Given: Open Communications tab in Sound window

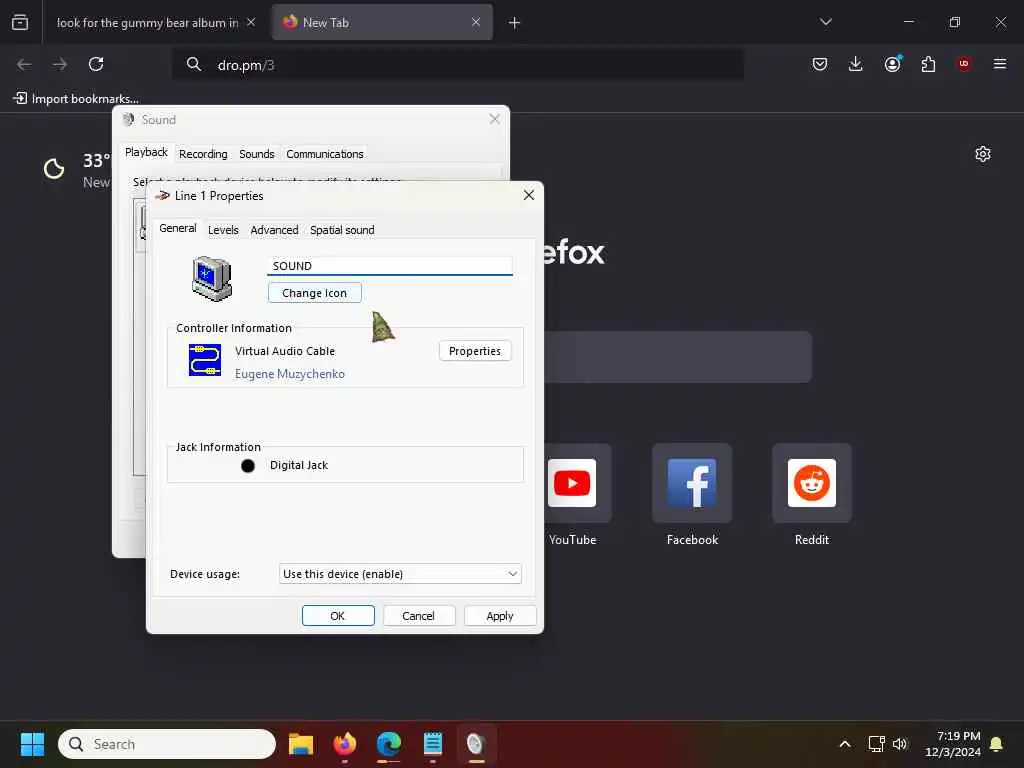Looking at the screenshot, I should tap(325, 154).
